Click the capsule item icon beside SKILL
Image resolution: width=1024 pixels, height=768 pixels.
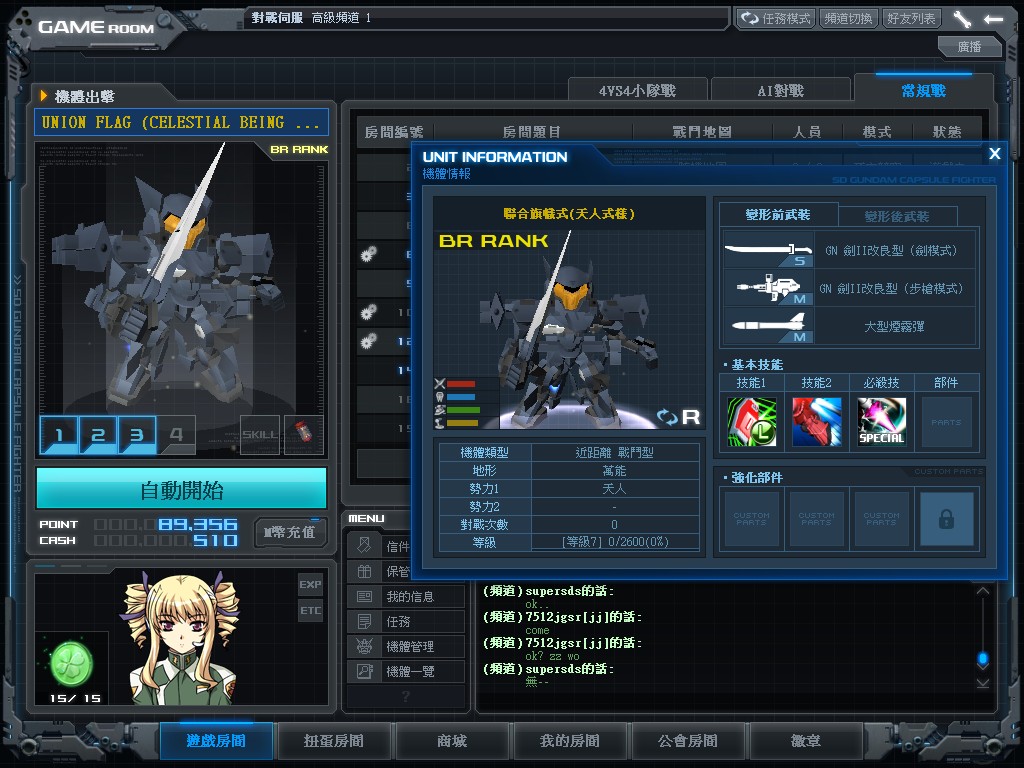pos(304,434)
